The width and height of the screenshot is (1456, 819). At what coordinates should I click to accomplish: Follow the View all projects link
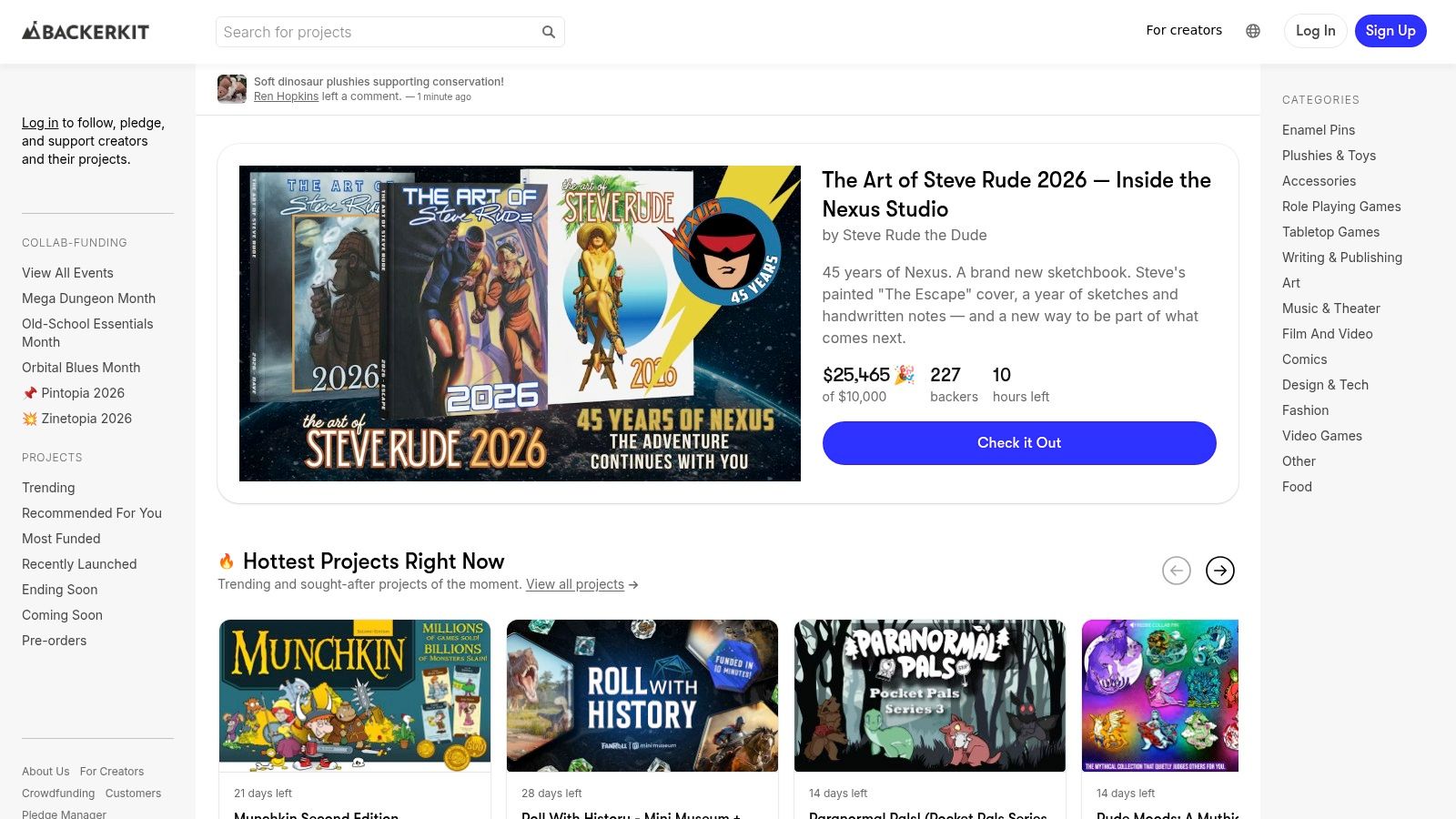coord(575,584)
